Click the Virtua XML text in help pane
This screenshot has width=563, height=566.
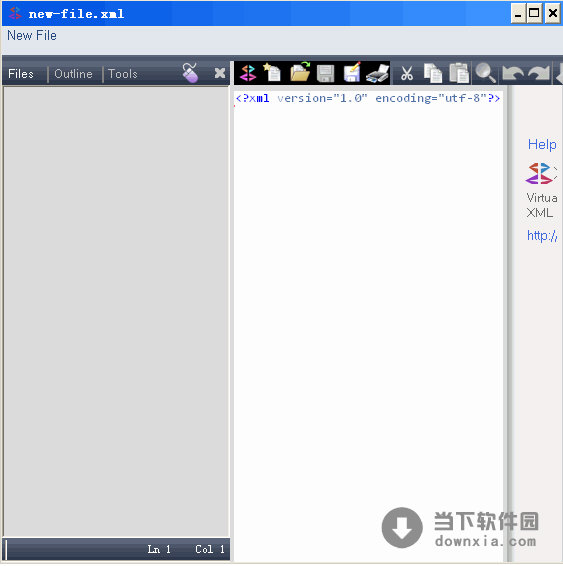pyautogui.click(x=541, y=205)
